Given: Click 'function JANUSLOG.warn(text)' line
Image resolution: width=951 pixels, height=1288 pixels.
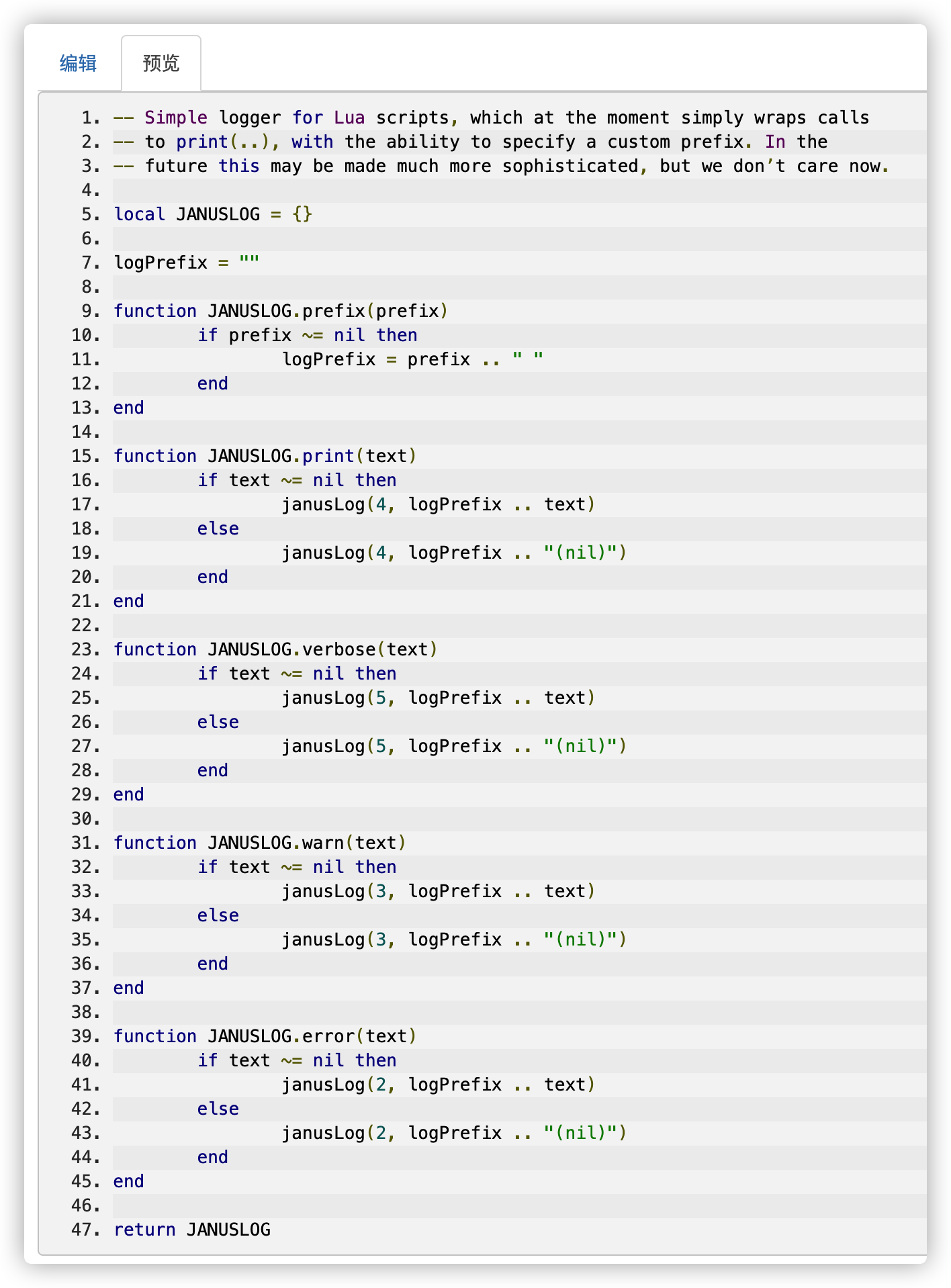Looking at the screenshot, I should point(260,843).
